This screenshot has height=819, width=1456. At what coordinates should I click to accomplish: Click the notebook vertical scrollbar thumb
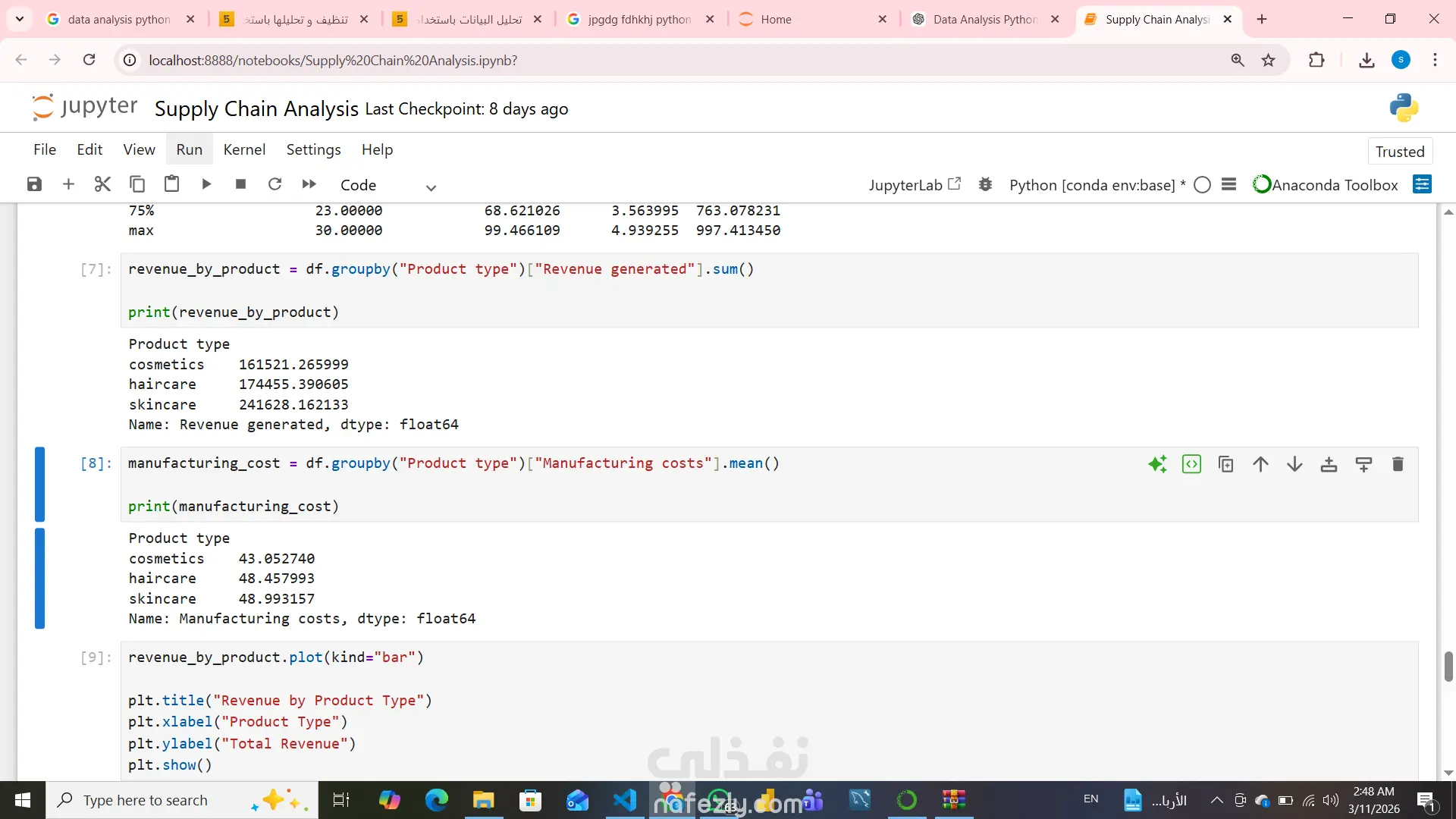(x=1448, y=666)
